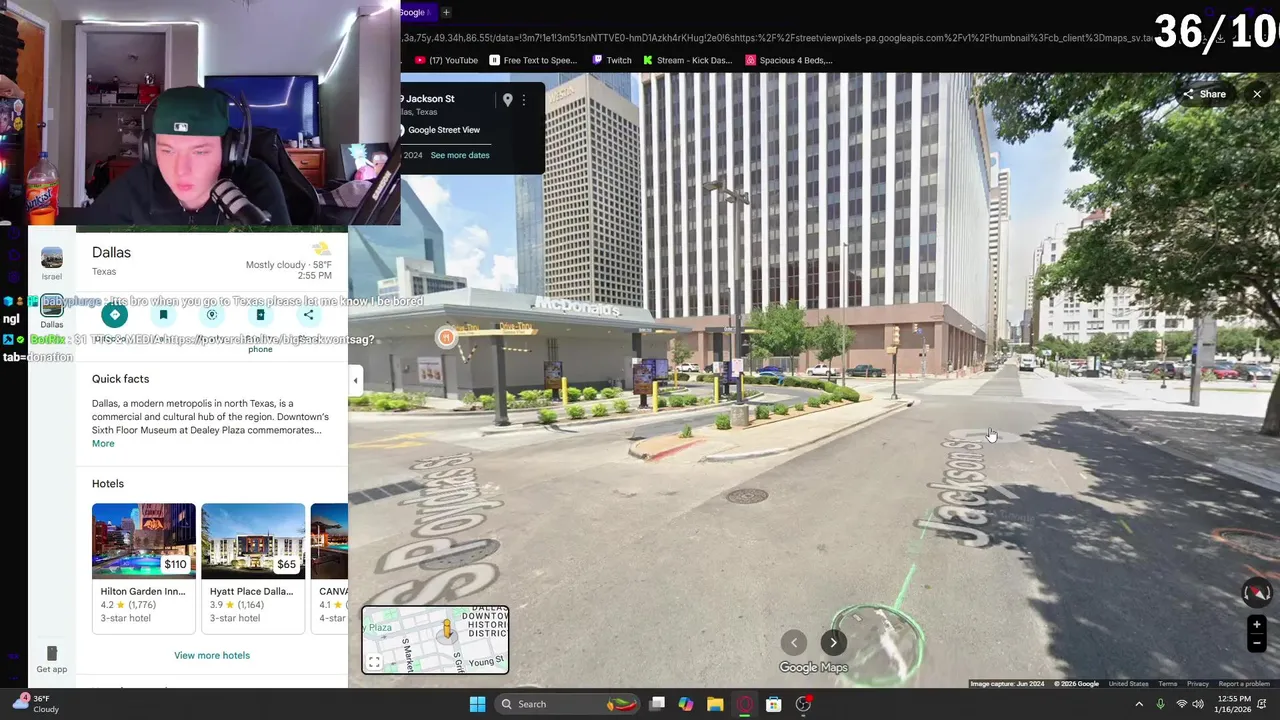Screen dimensions: 1280x720
Task: Open the Windows Start menu
Action: tap(477, 704)
